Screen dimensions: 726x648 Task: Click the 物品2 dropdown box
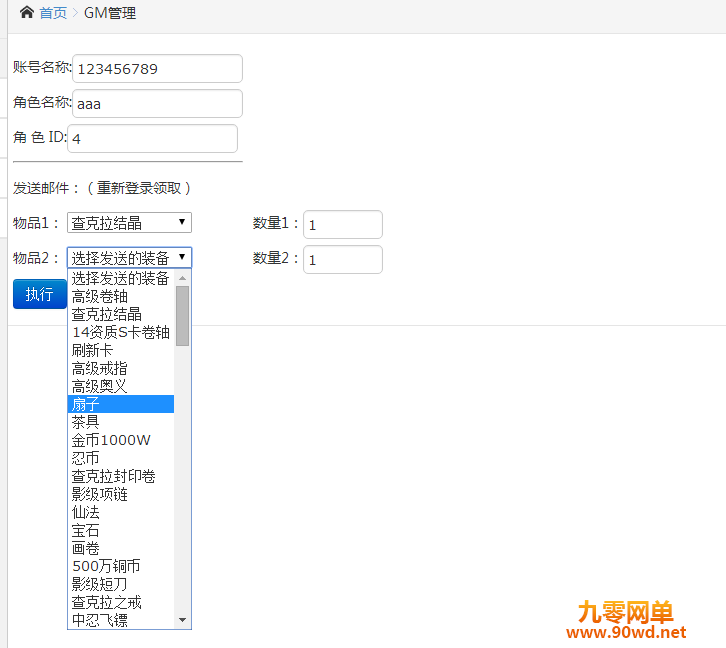pos(129,257)
